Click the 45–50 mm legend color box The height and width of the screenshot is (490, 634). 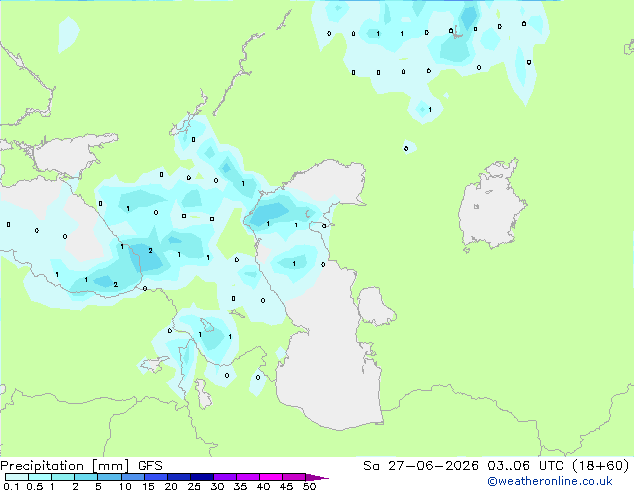294,477
